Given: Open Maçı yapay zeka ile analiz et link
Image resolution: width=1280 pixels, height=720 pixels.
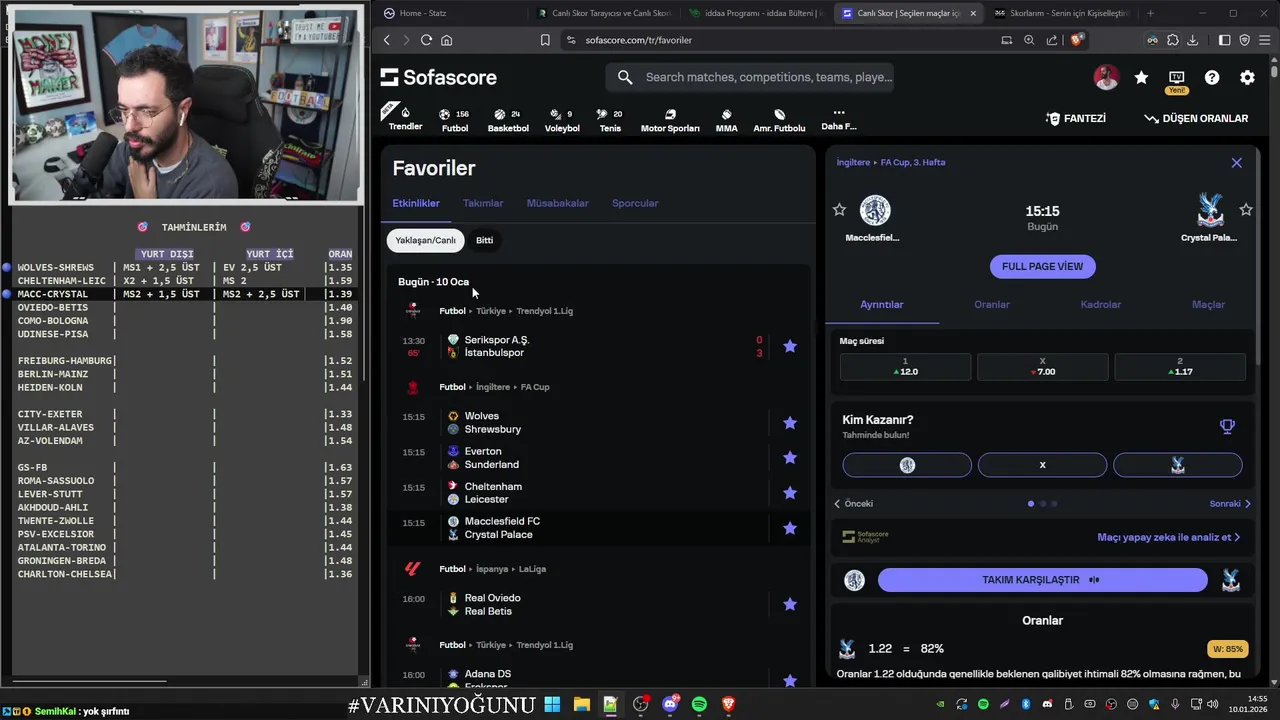Looking at the screenshot, I should pos(1168,537).
